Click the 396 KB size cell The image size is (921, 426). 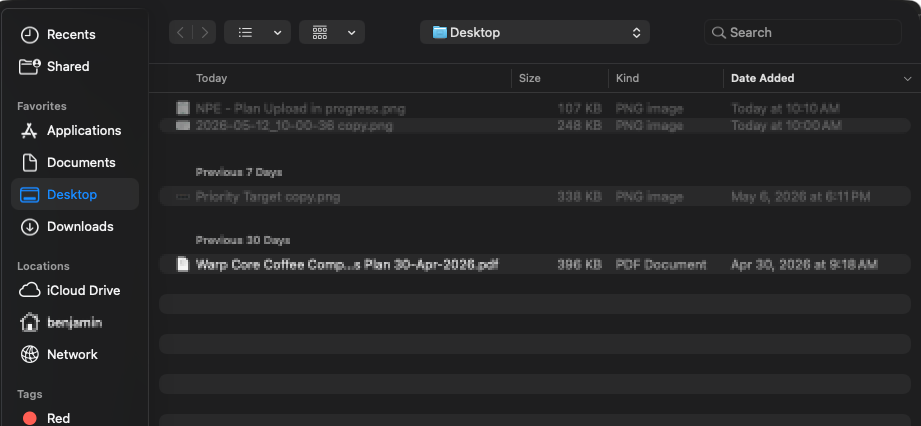coord(579,264)
